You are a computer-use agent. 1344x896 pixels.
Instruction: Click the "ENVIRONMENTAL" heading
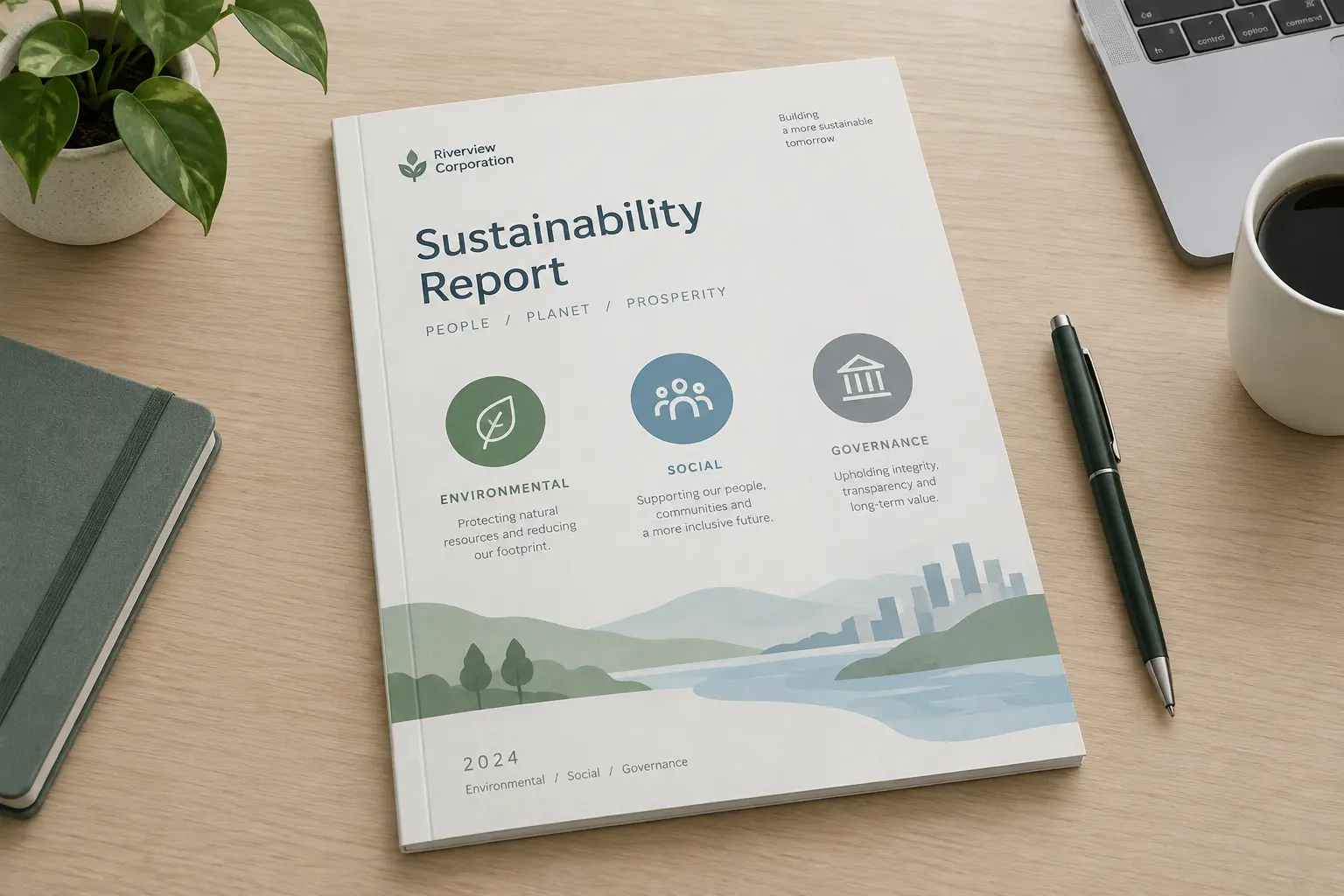coord(505,491)
